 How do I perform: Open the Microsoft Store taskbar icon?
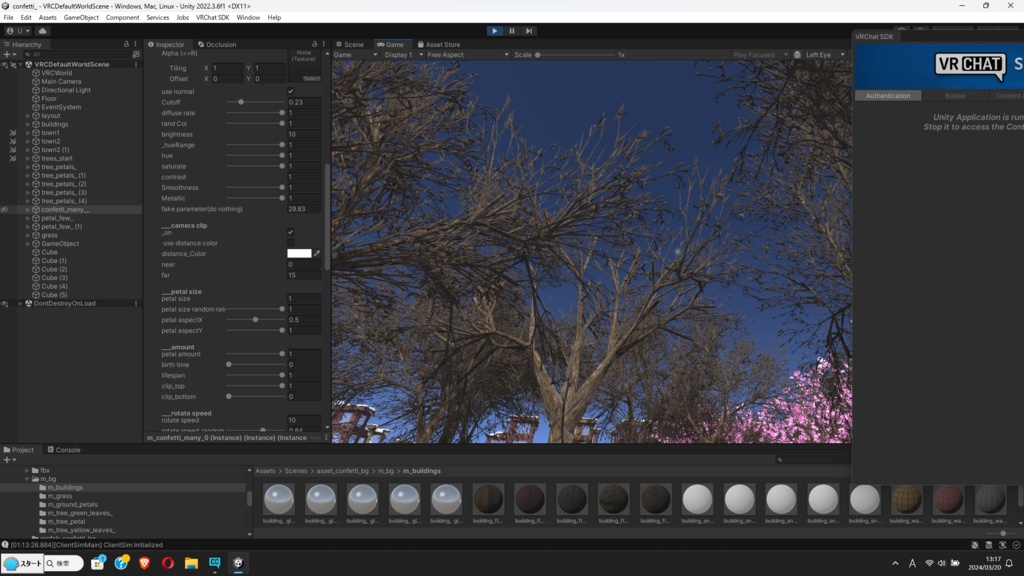click(97, 563)
